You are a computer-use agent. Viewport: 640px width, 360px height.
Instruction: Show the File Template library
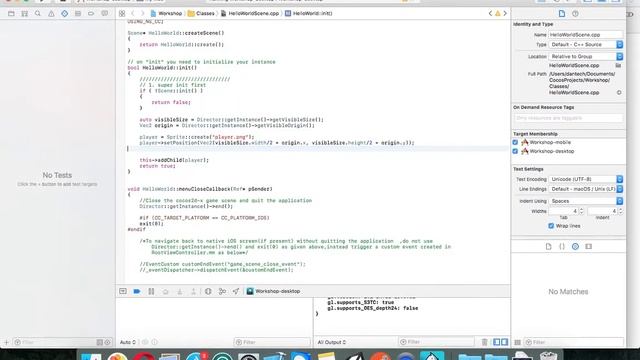[x=548, y=247]
